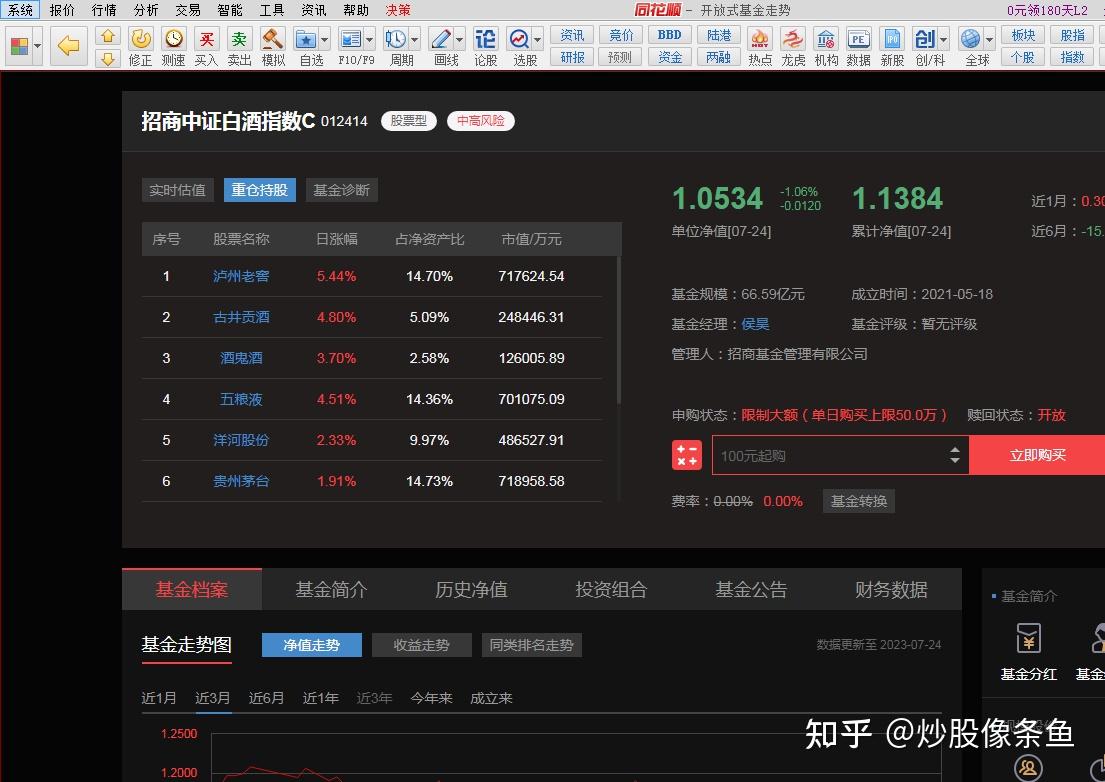1105x782 pixels.
Task: Click the 0元领180天L2 promo link
Action: tap(1048, 10)
